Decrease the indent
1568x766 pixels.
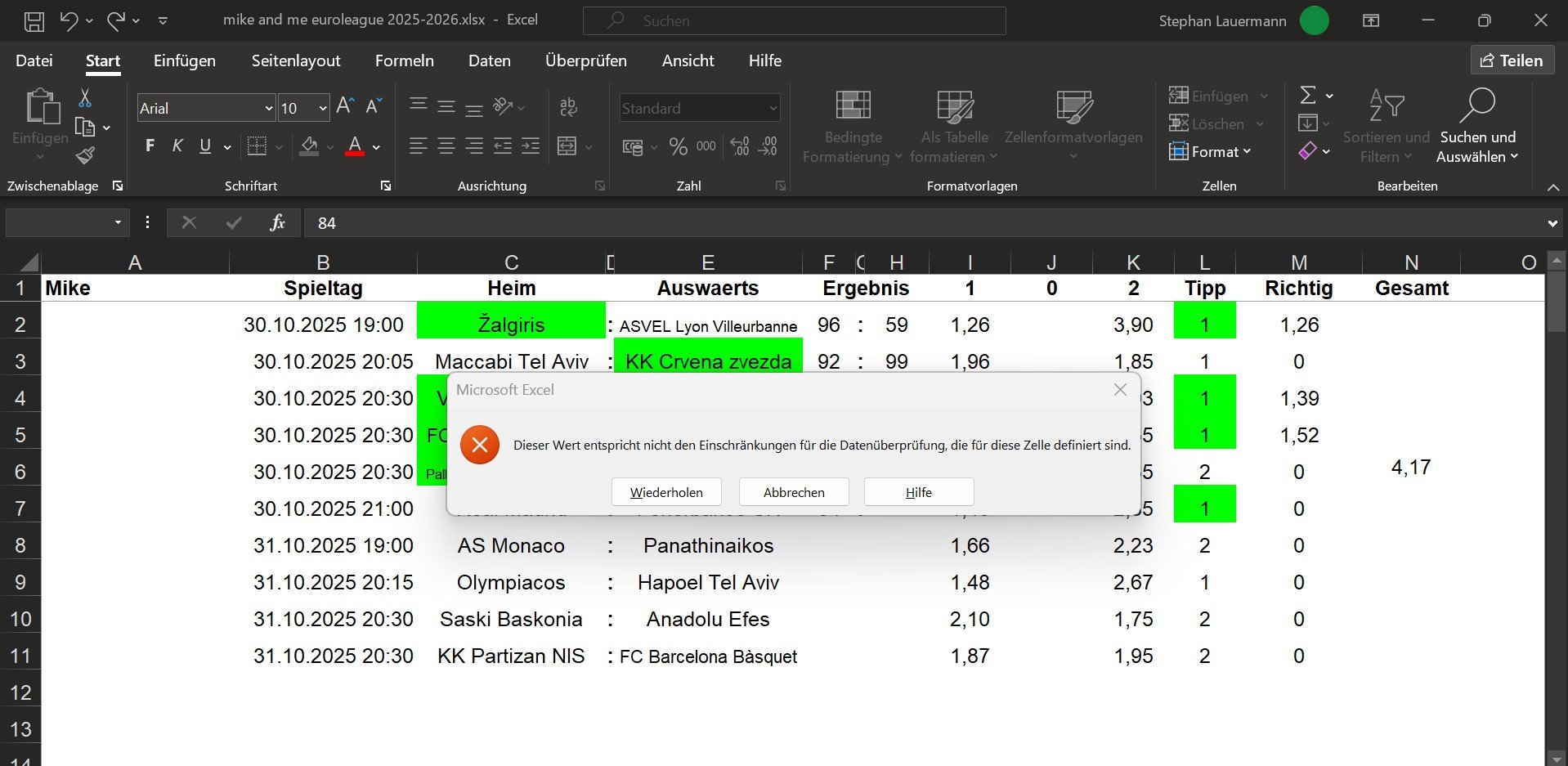[x=503, y=146]
